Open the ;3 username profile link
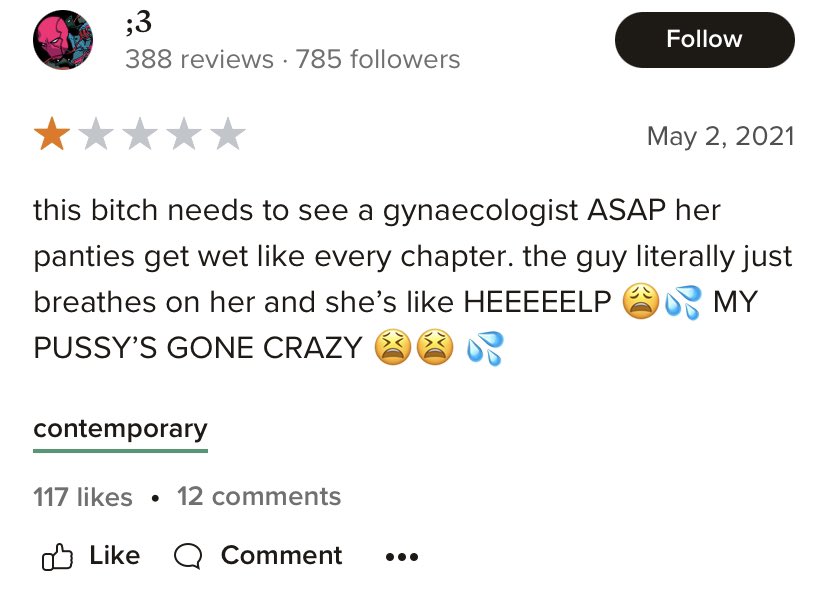 [138, 23]
